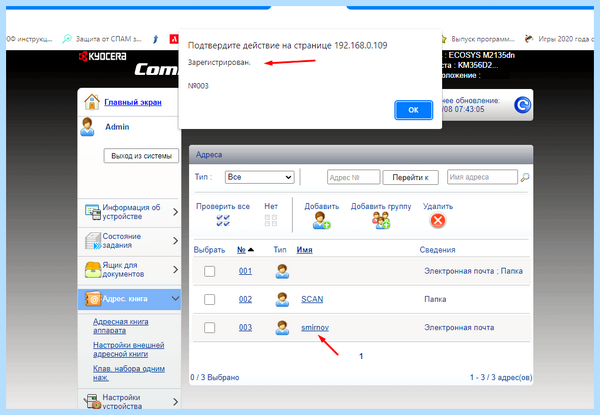The width and height of the screenshot is (600, 415).
Task: Click Проверить все check-all icon
Action: pos(223,221)
